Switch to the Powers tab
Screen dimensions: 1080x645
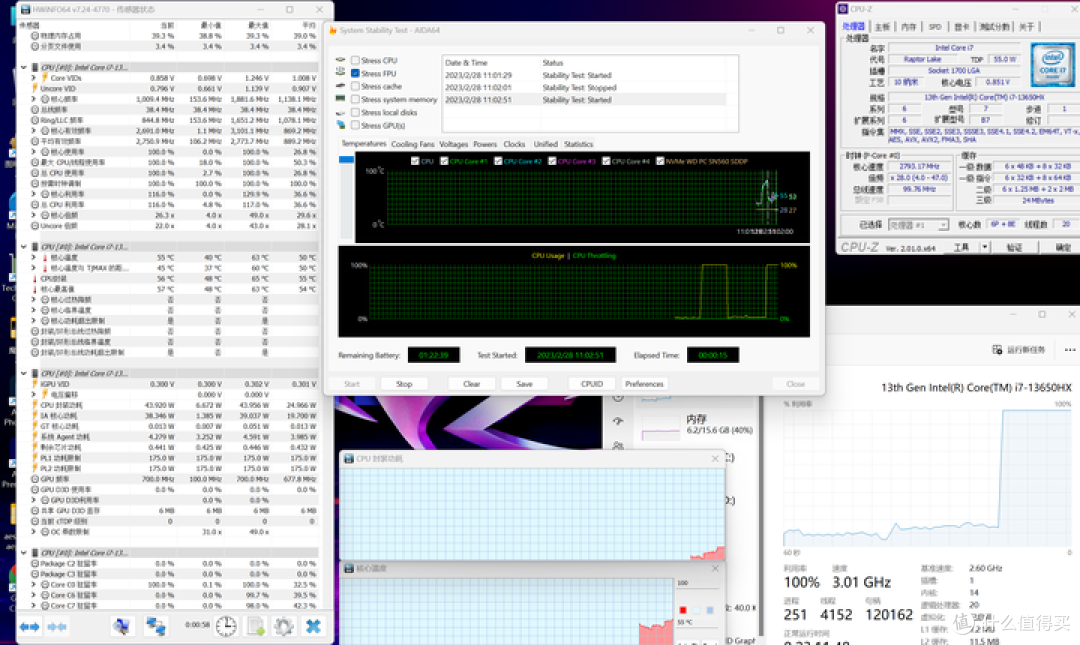(485, 144)
